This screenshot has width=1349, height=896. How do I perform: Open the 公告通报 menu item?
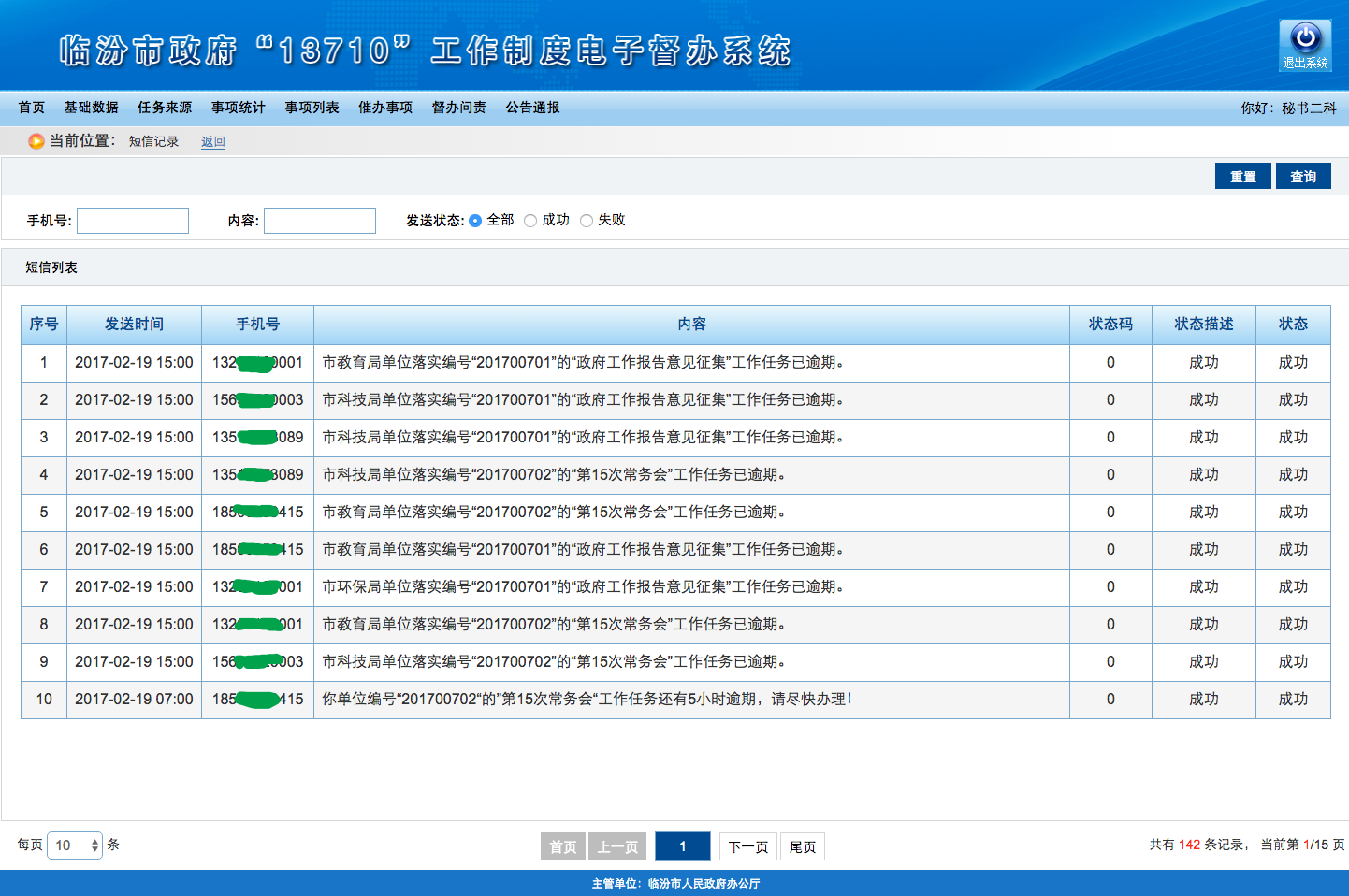coord(533,108)
